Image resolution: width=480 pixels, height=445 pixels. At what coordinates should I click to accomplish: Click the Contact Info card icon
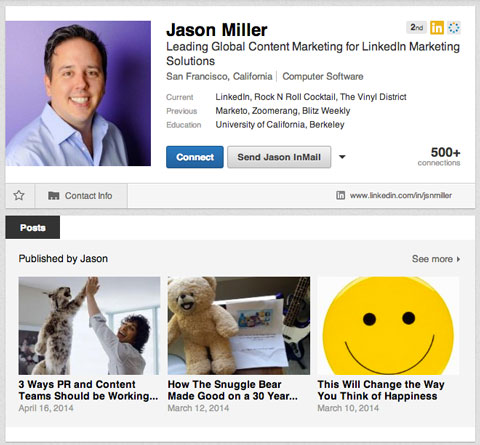pyautogui.click(x=54, y=196)
